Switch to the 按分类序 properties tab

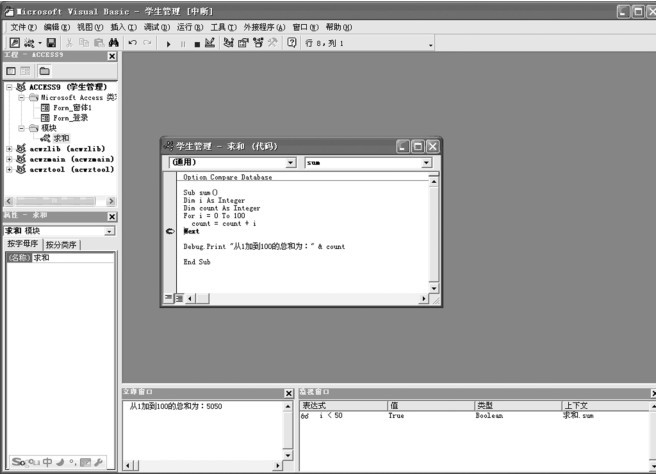tap(61, 244)
